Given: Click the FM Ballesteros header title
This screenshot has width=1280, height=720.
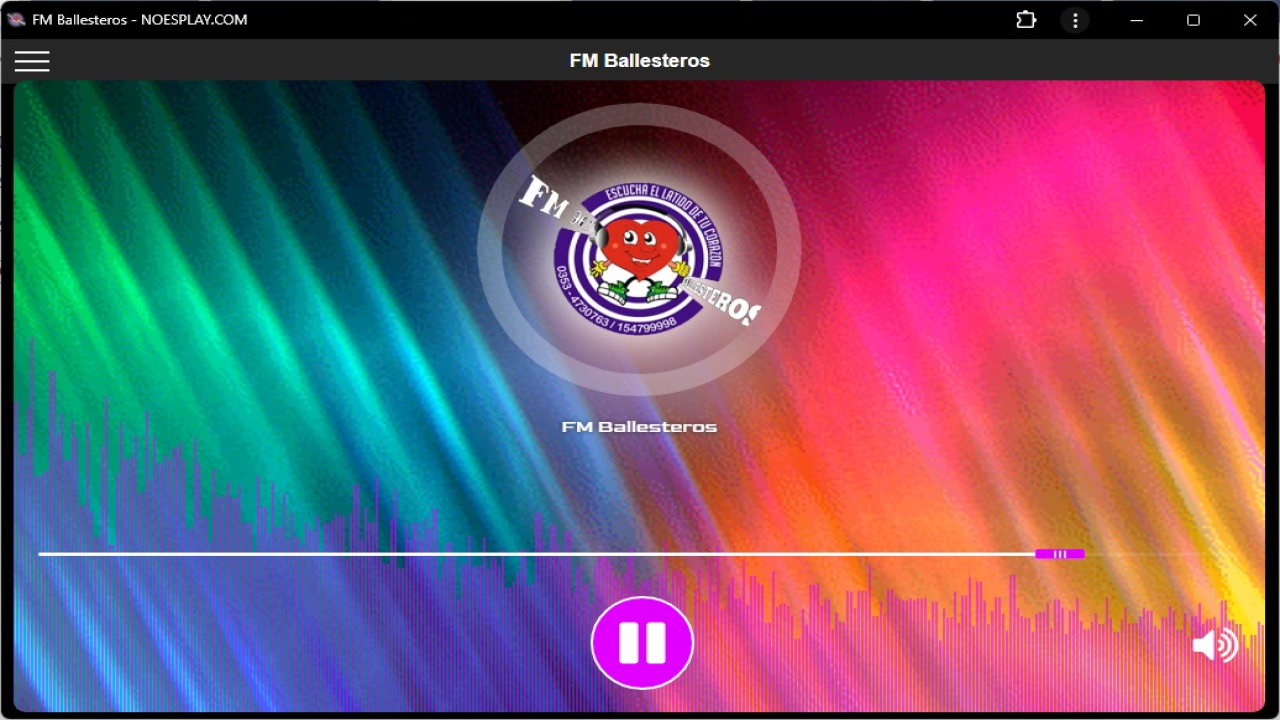Looking at the screenshot, I should click(639, 61).
